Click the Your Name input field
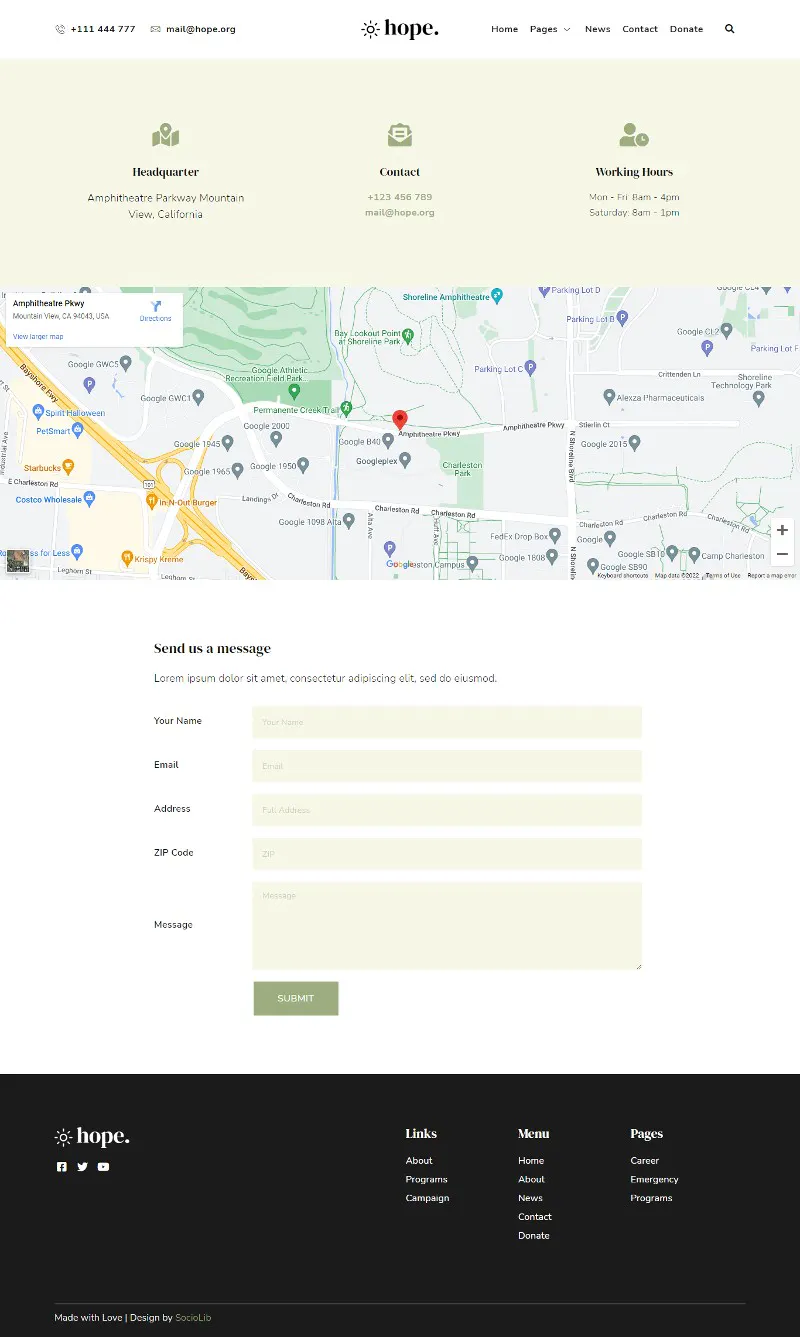 click(447, 722)
